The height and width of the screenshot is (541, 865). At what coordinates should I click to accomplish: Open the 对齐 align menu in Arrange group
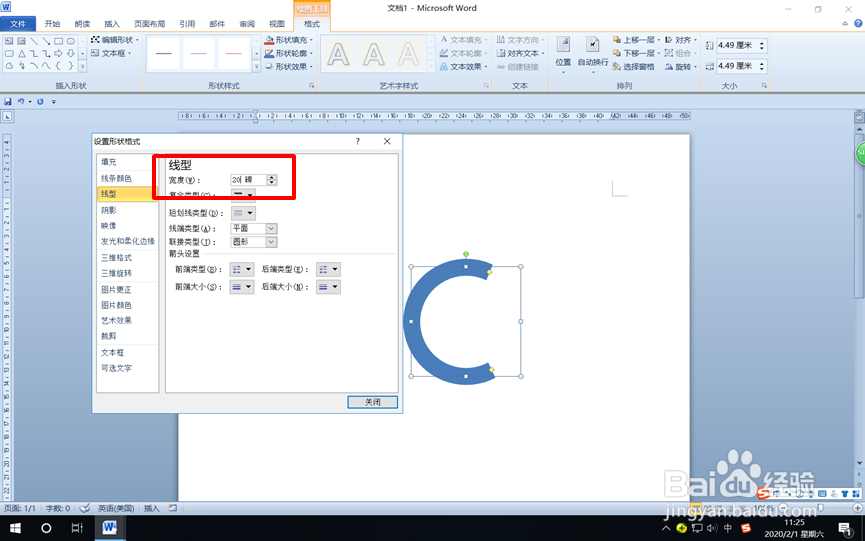[x=680, y=40]
